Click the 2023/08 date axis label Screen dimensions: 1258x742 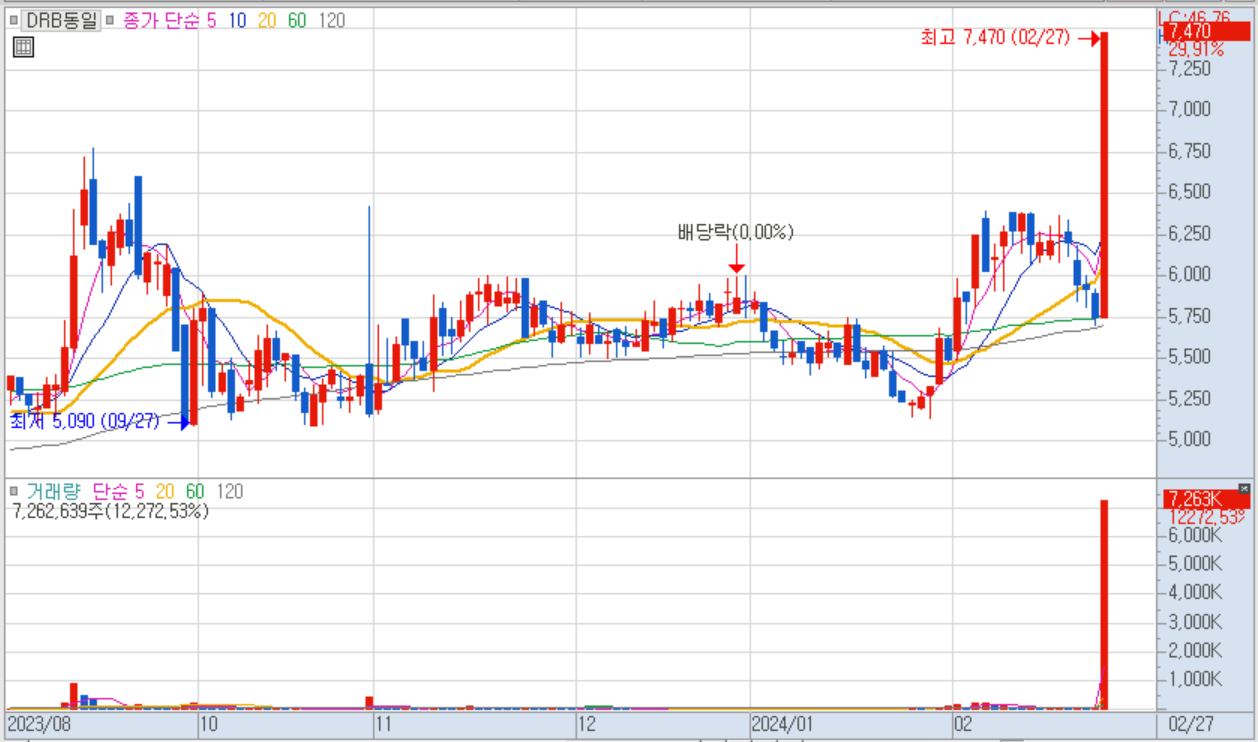pos(38,723)
